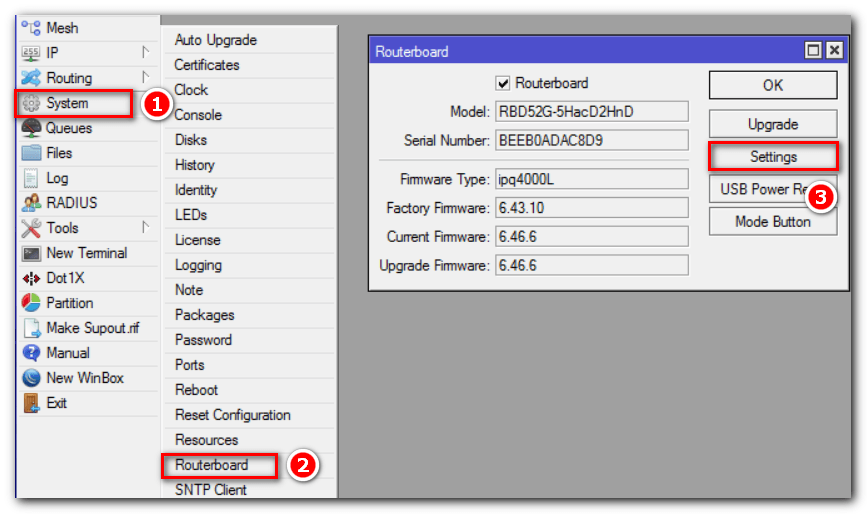The width and height of the screenshot is (867, 514).
Task: Click the Factory Firmware field
Action: (592, 208)
